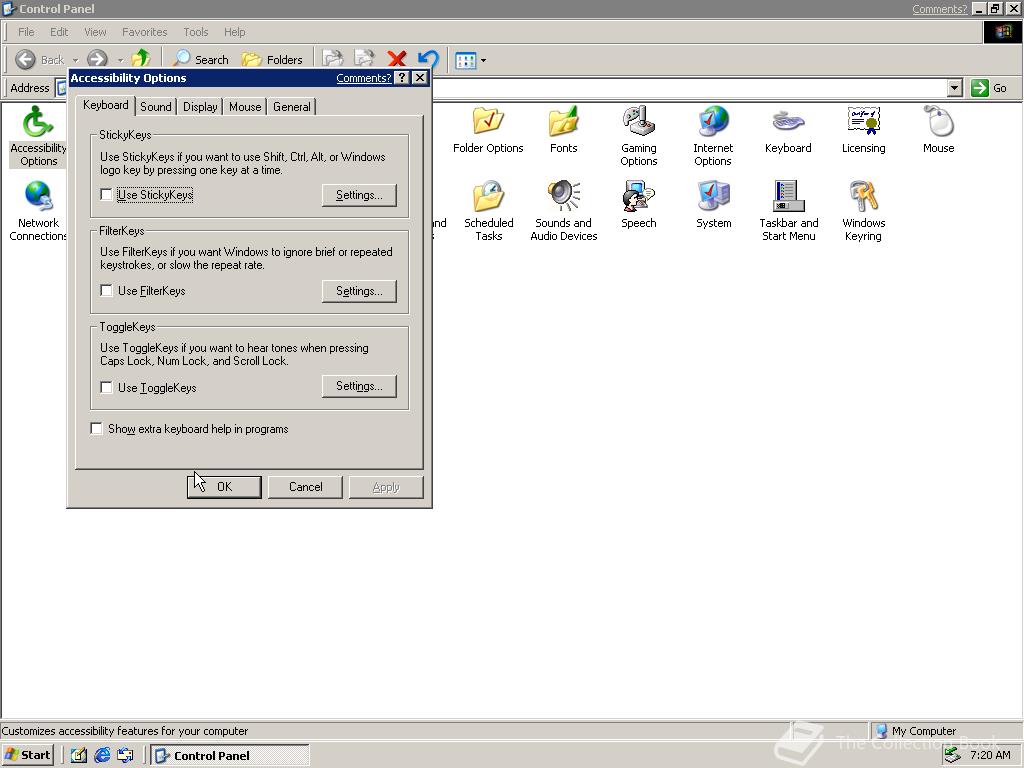Image resolution: width=1024 pixels, height=768 pixels.
Task: Open the Fonts folder icon
Action: pos(563,130)
